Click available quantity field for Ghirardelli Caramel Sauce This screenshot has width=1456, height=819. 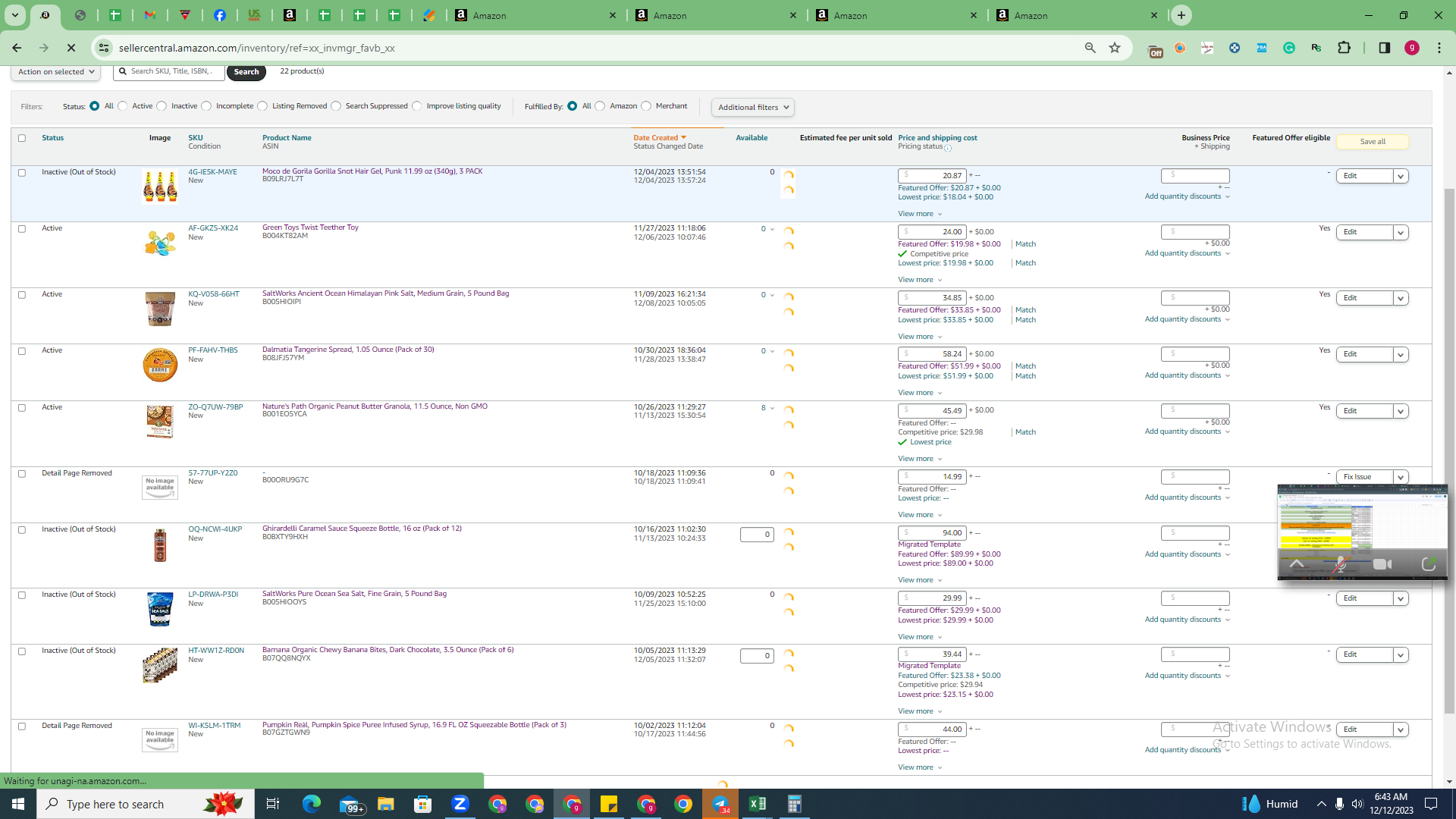point(757,535)
